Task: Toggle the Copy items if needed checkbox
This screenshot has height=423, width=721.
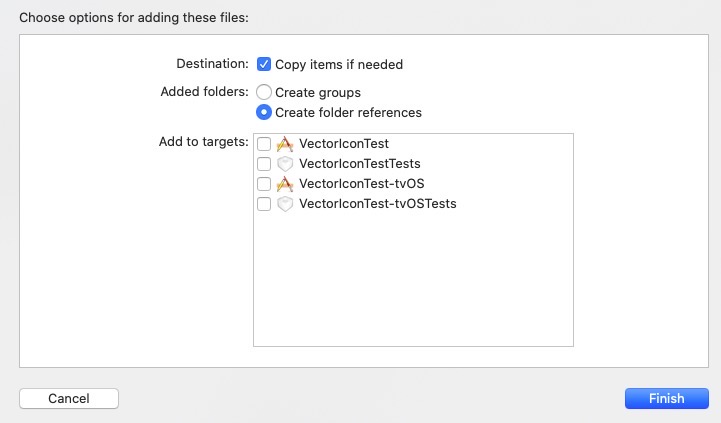Action: [x=264, y=64]
